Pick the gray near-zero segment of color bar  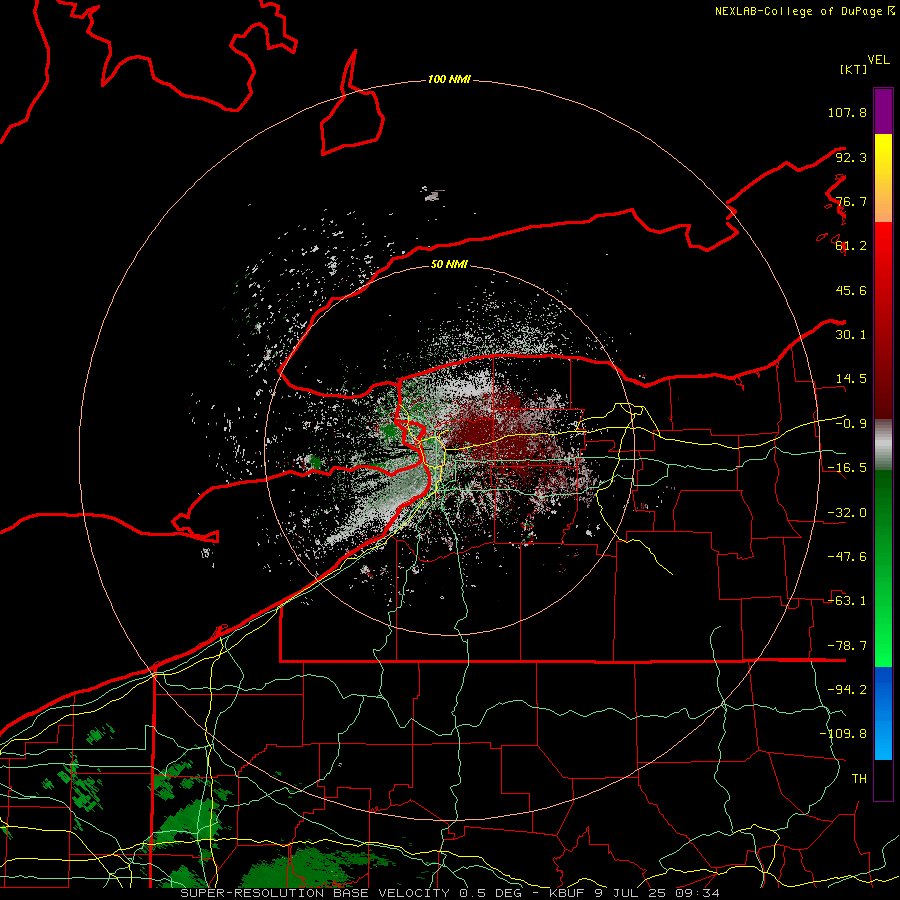pos(883,444)
